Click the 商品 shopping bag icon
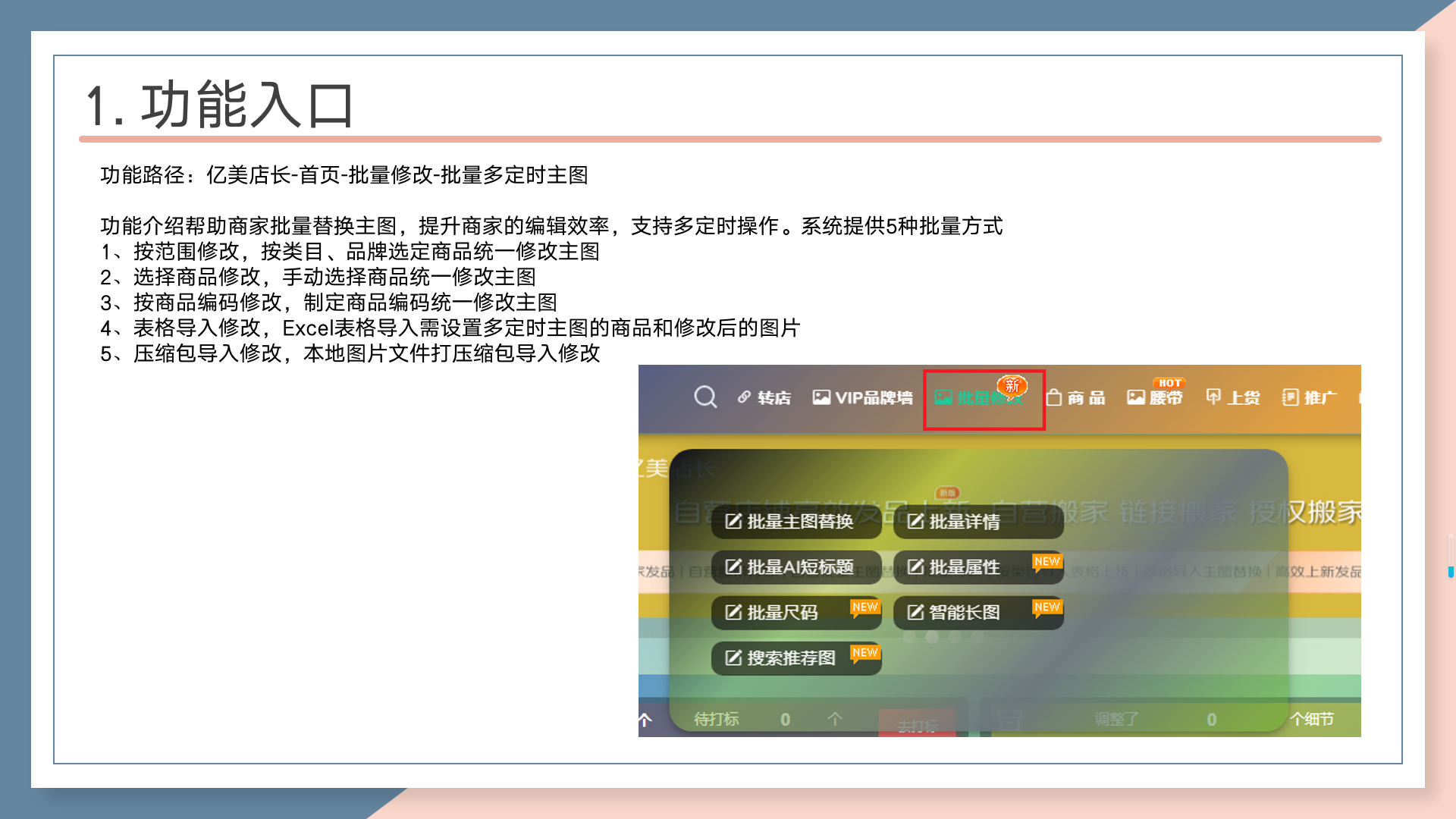Image resolution: width=1456 pixels, height=819 pixels. coord(1054,397)
